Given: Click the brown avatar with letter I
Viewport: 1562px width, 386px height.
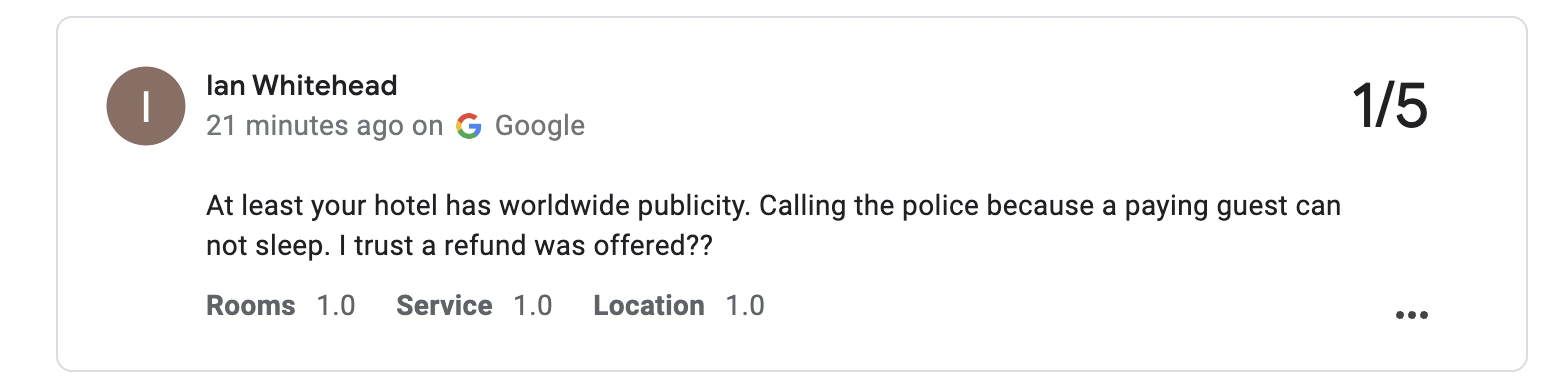Looking at the screenshot, I should click(x=146, y=106).
